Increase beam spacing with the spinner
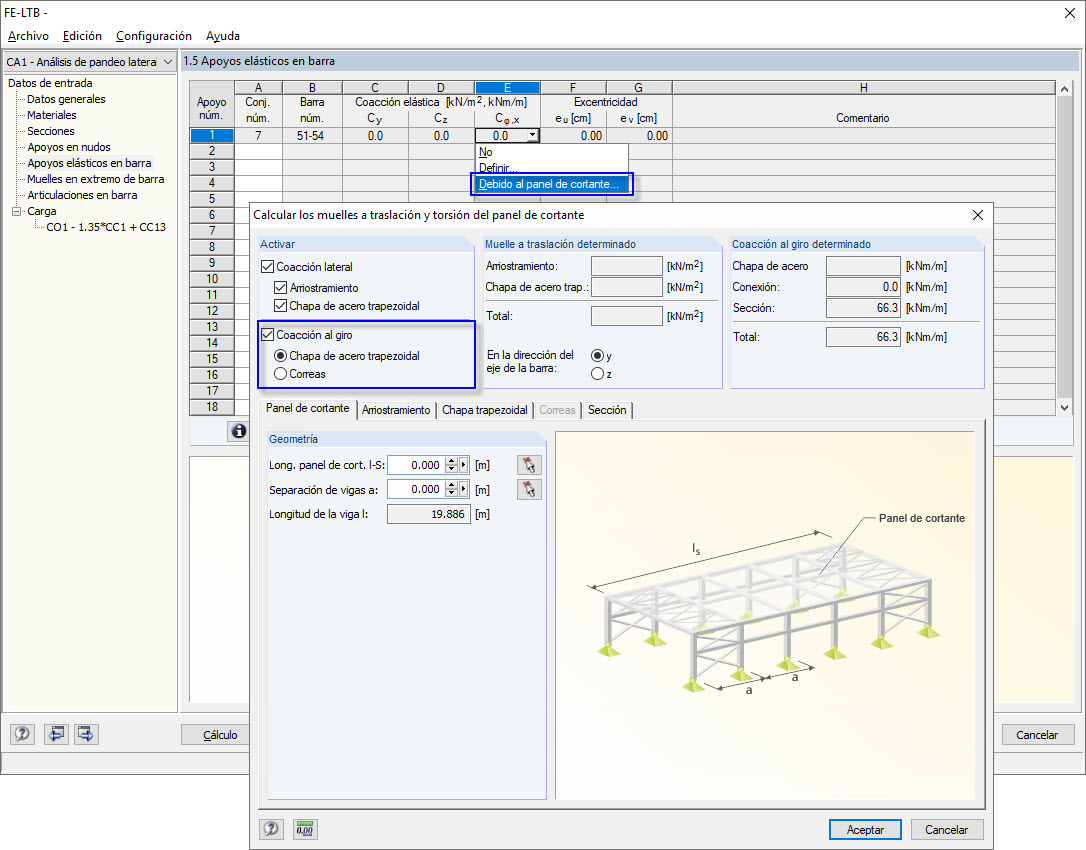 pos(452,486)
